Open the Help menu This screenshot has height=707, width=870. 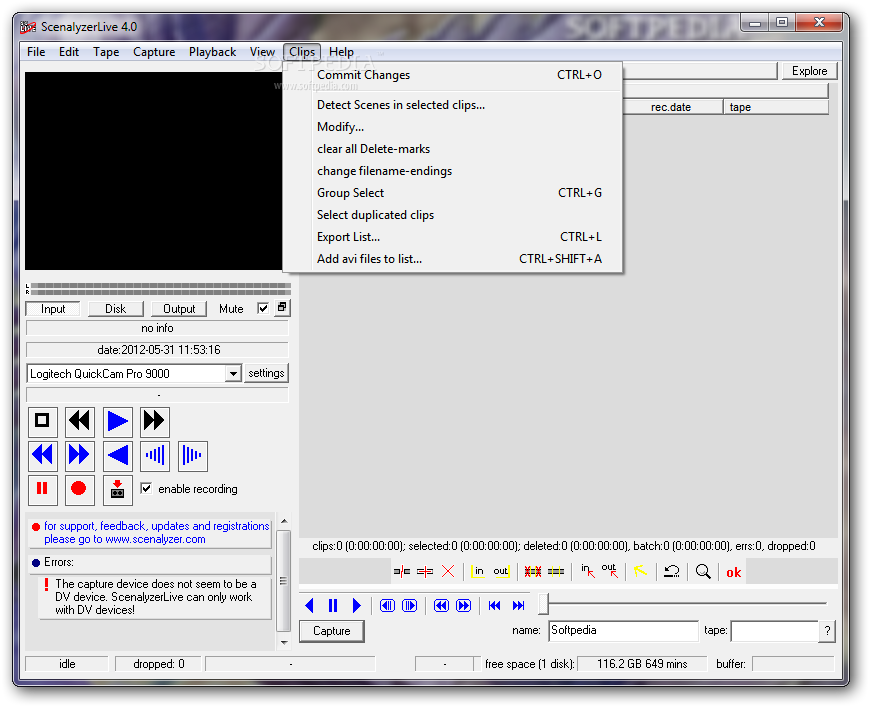point(341,52)
